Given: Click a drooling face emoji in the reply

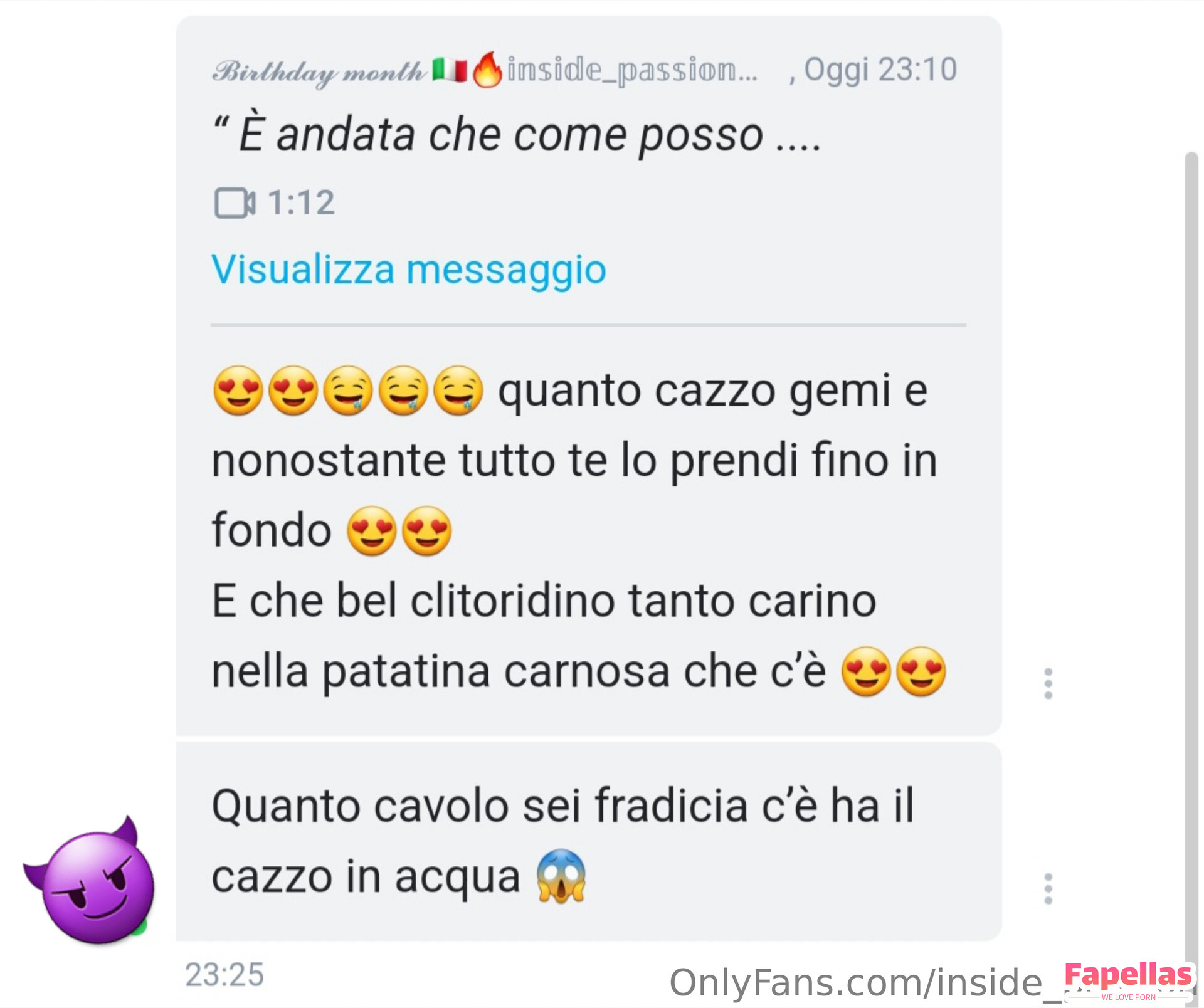Looking at the screenshot, I should [x=348, y=391].
